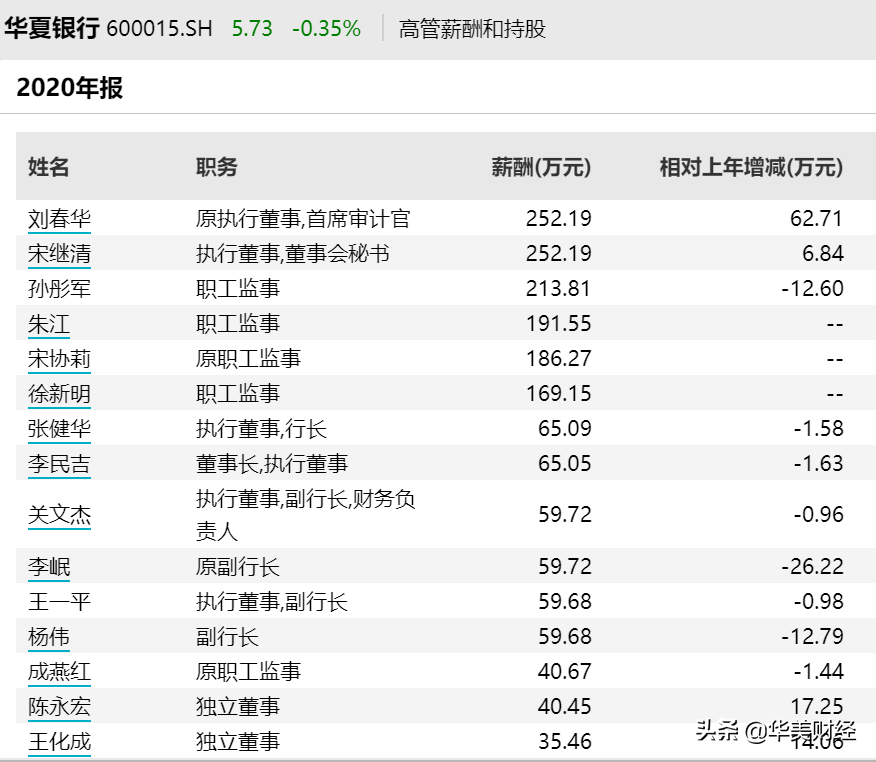Select 执行董事,行长 position cell

point(261,429)
